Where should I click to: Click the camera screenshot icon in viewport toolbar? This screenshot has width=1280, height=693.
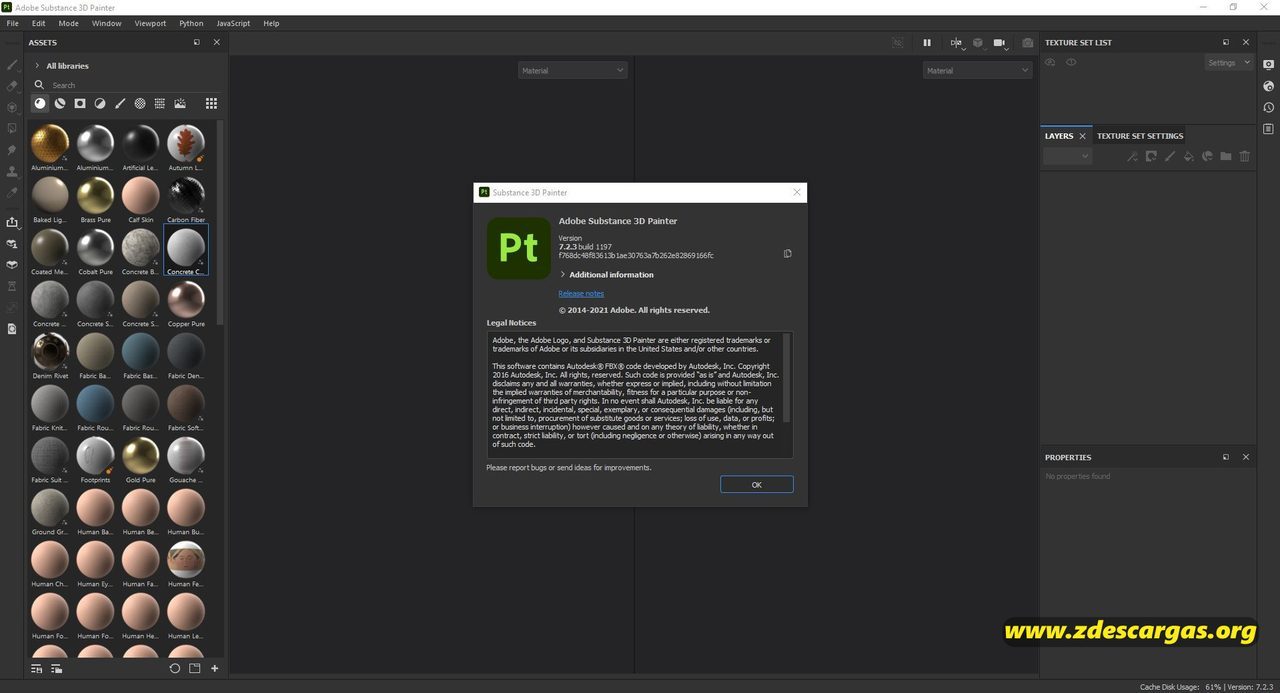tap(1027, 43)
